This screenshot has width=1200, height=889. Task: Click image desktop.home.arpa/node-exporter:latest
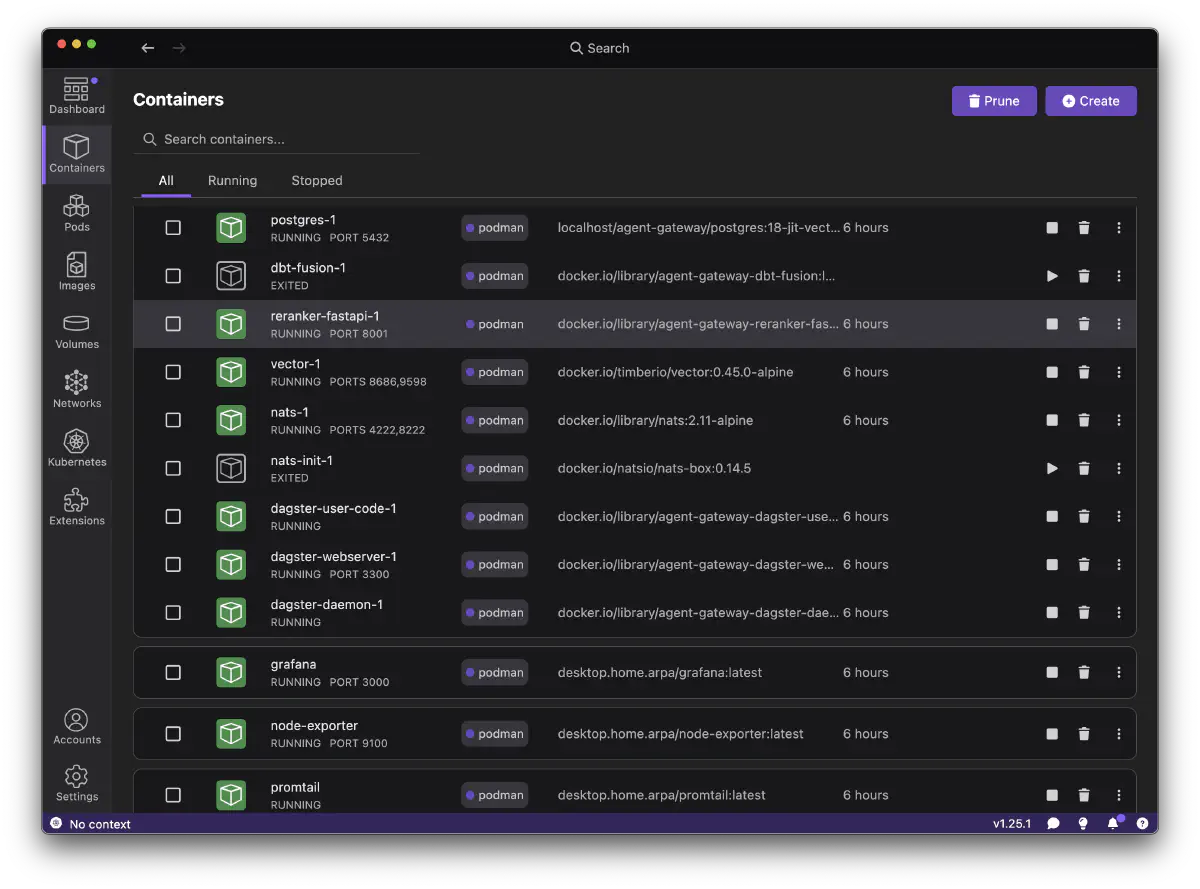(x=680, y=734)
